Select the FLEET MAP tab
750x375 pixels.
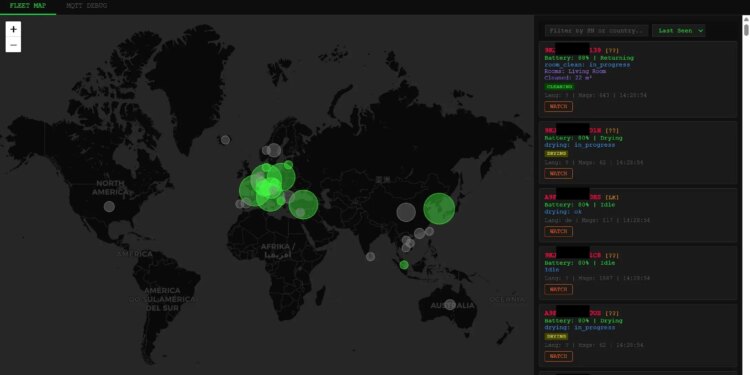pyautogui.click(x=28, y=6)
